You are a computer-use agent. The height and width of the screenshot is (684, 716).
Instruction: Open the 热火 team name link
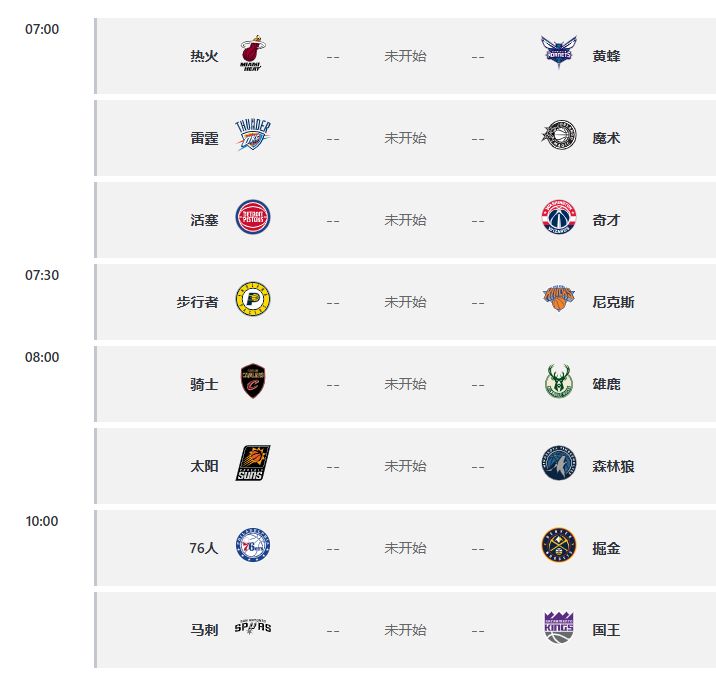204,56
